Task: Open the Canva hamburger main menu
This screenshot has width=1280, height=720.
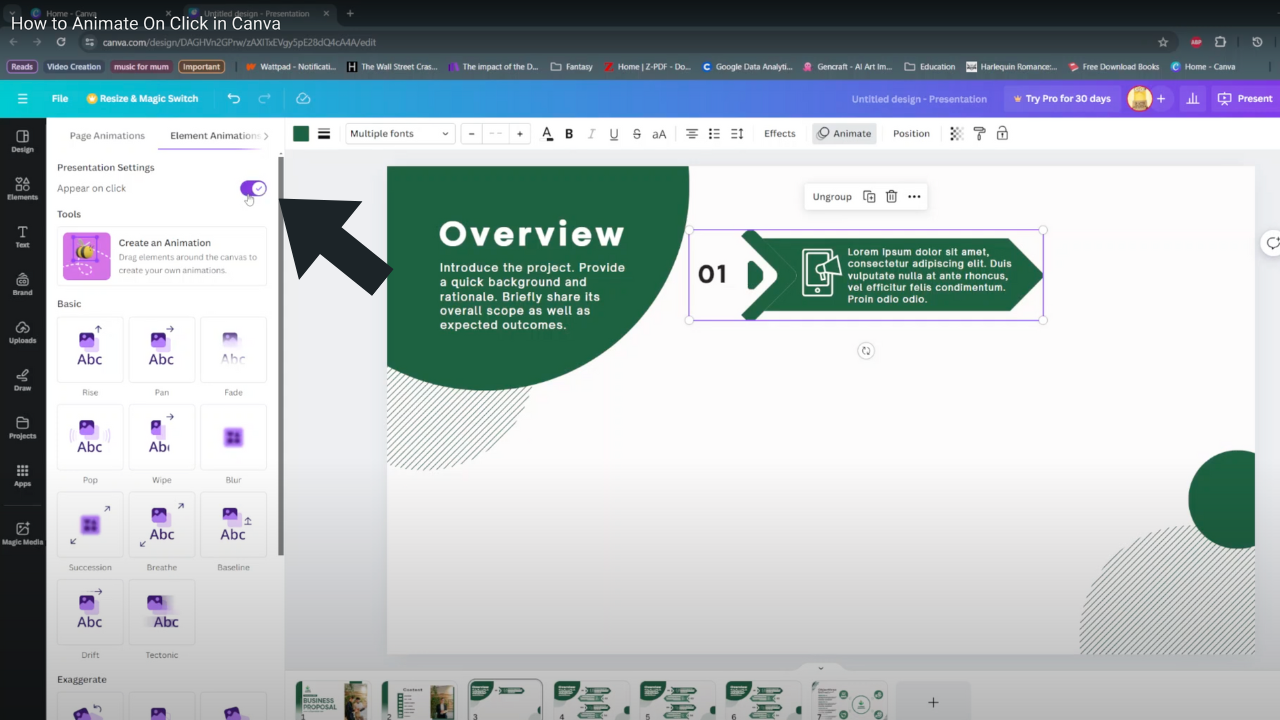Action: click(22, 98)
